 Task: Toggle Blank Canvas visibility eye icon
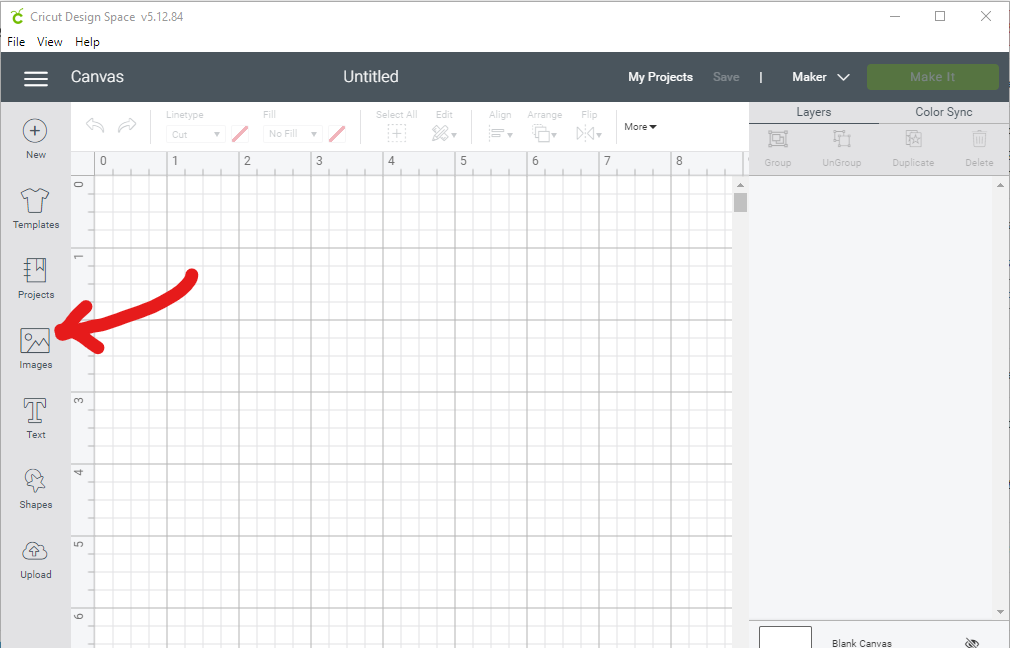[x=970, y=642]
